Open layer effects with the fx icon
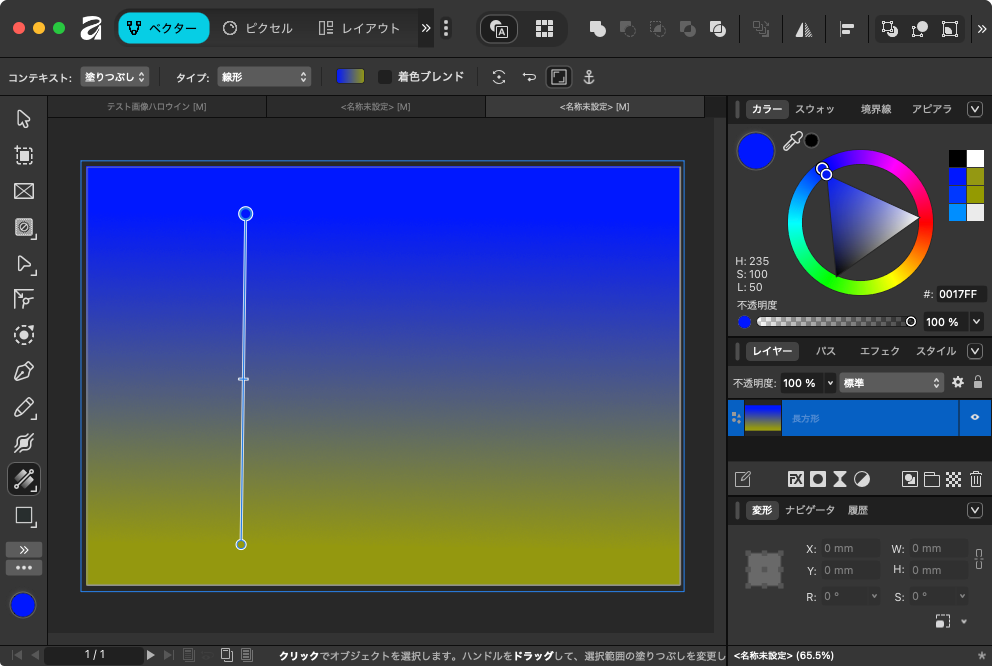This screenshot has width=992, height=666. coord(796,479)
